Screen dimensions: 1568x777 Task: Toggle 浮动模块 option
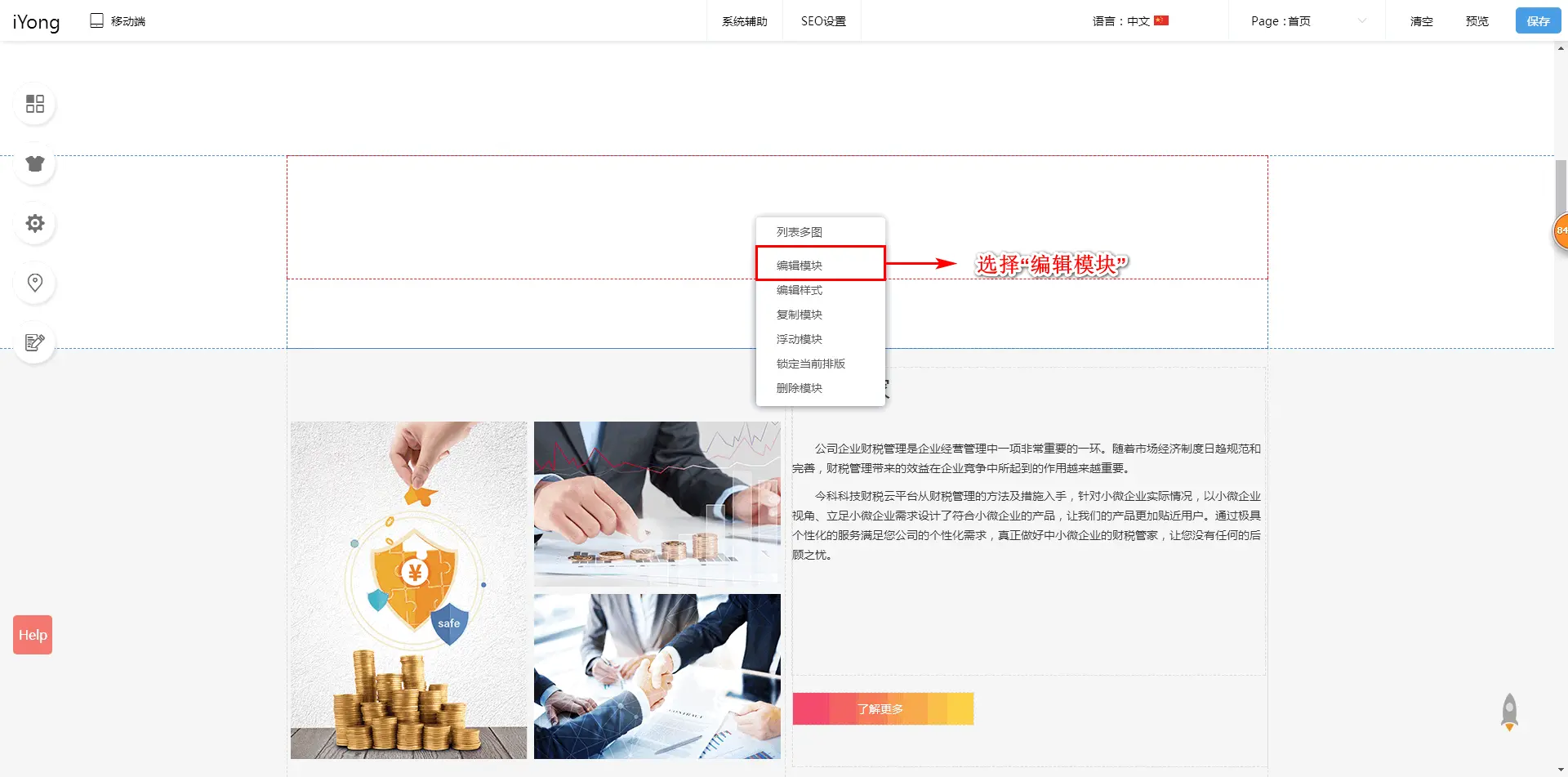tap(800, 339)
